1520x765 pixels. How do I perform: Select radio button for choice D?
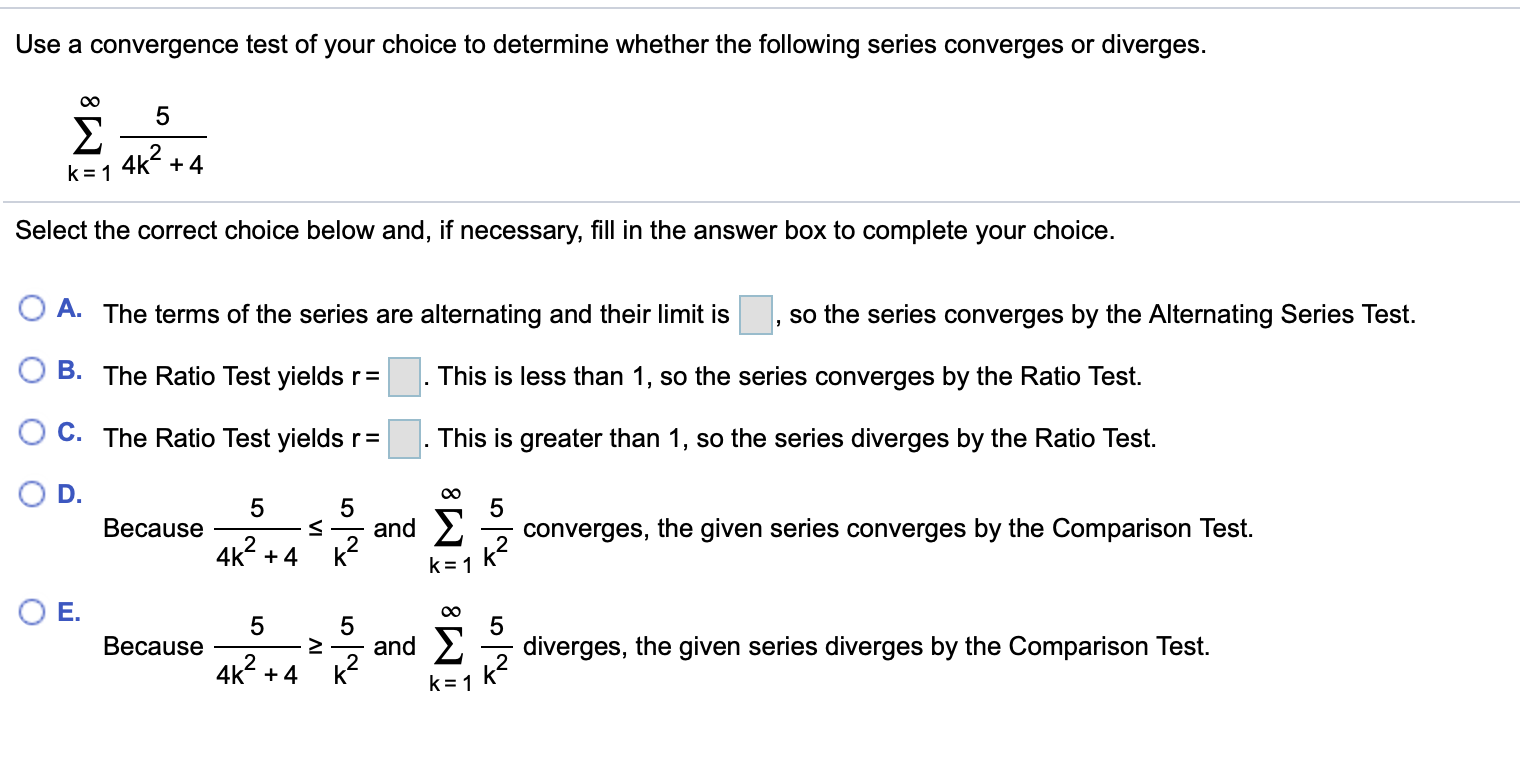point(32,494)
